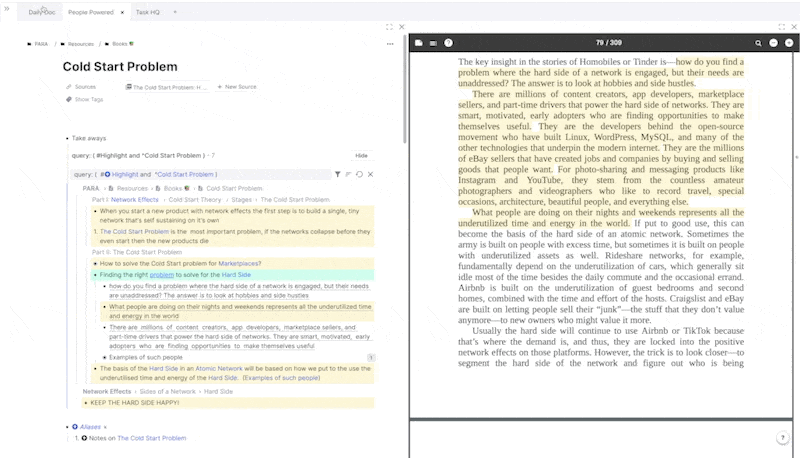This screenshot has width=800, height=458.
Task: Close the left document pane
Action: (402, 27)
